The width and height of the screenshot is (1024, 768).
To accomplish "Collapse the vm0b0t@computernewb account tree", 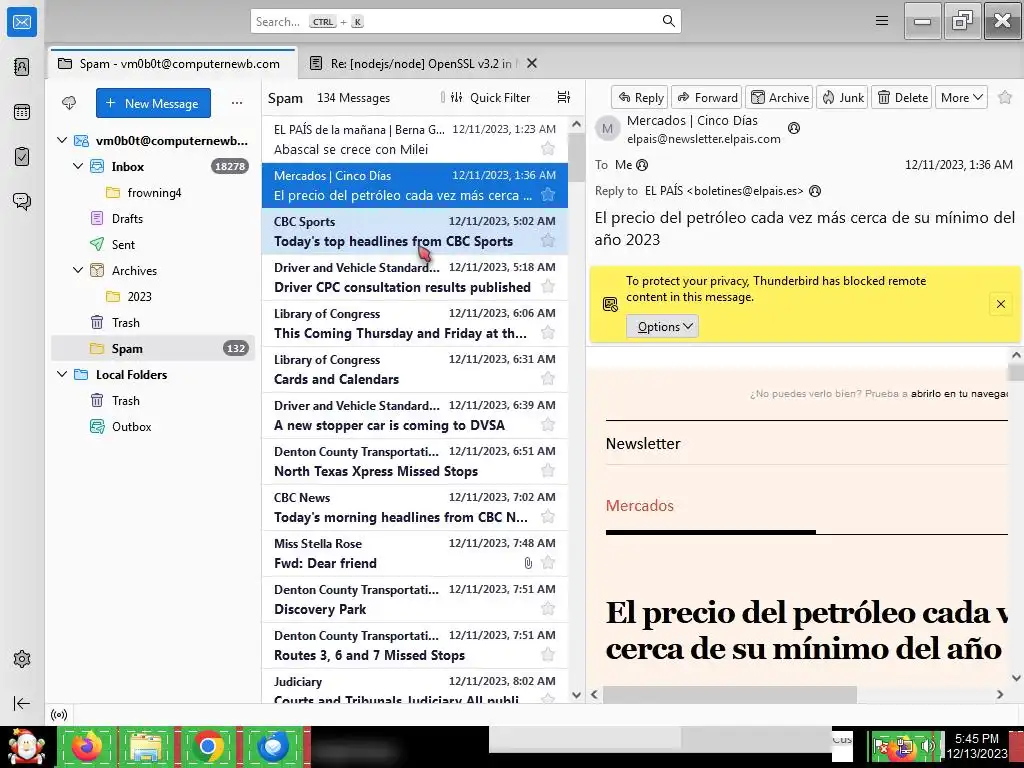I will point(62,140).
